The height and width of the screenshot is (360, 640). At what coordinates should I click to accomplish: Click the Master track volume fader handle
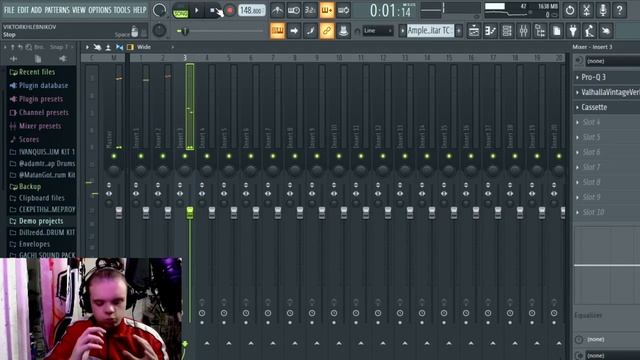tap(119, 212)
